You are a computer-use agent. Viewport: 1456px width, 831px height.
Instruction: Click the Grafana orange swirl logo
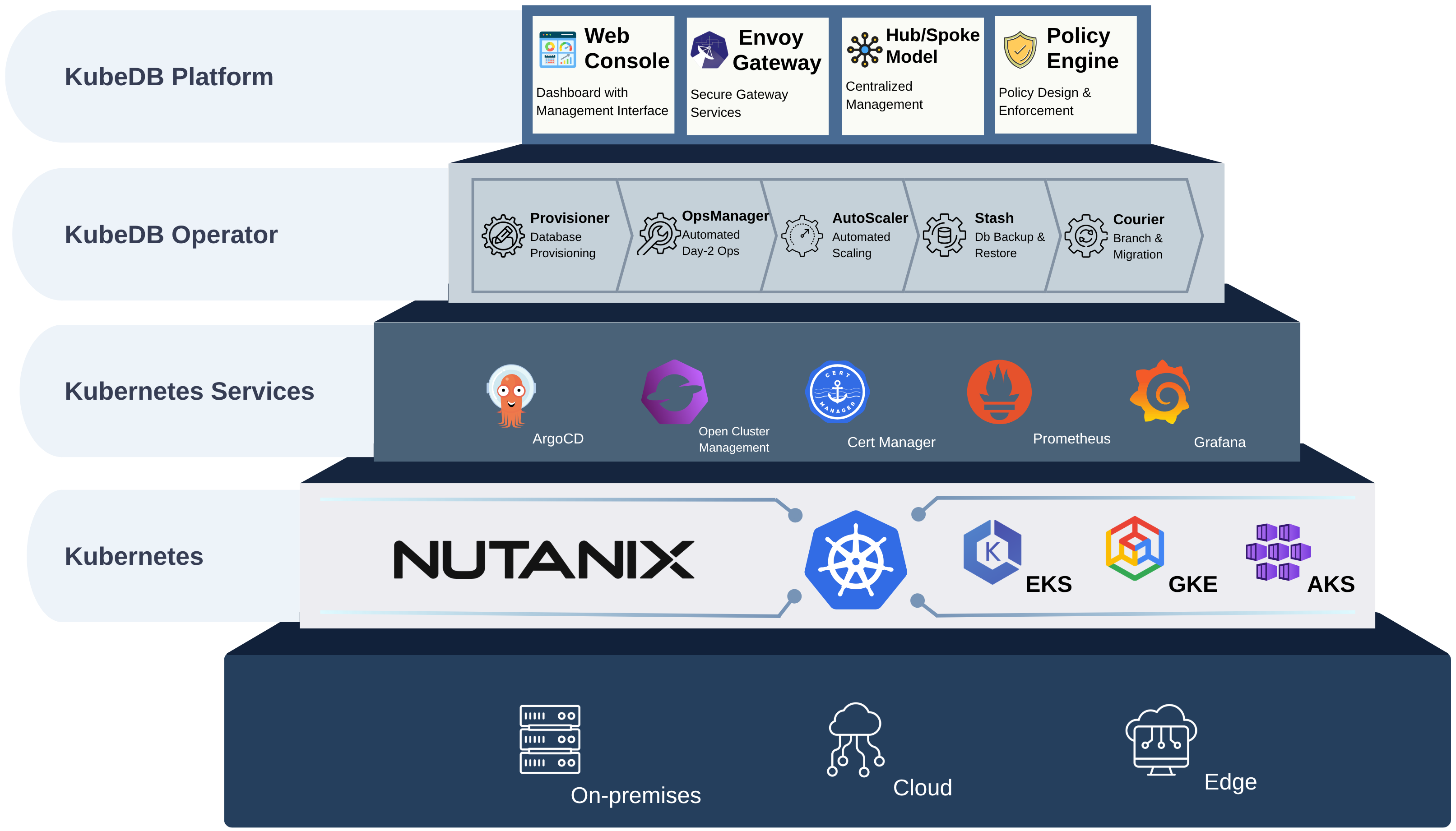1160,392
